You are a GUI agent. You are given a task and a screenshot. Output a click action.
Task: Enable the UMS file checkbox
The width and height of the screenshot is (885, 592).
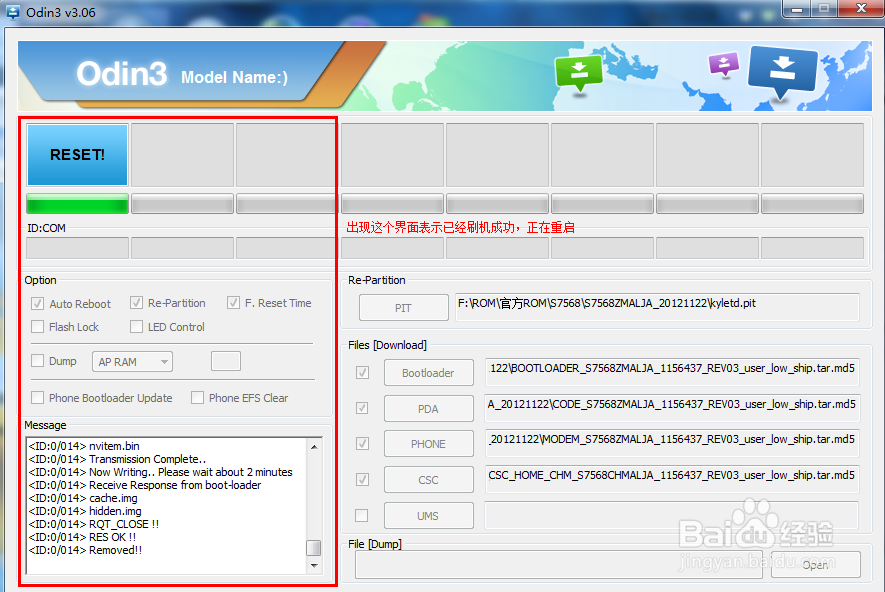pos(362,515)
